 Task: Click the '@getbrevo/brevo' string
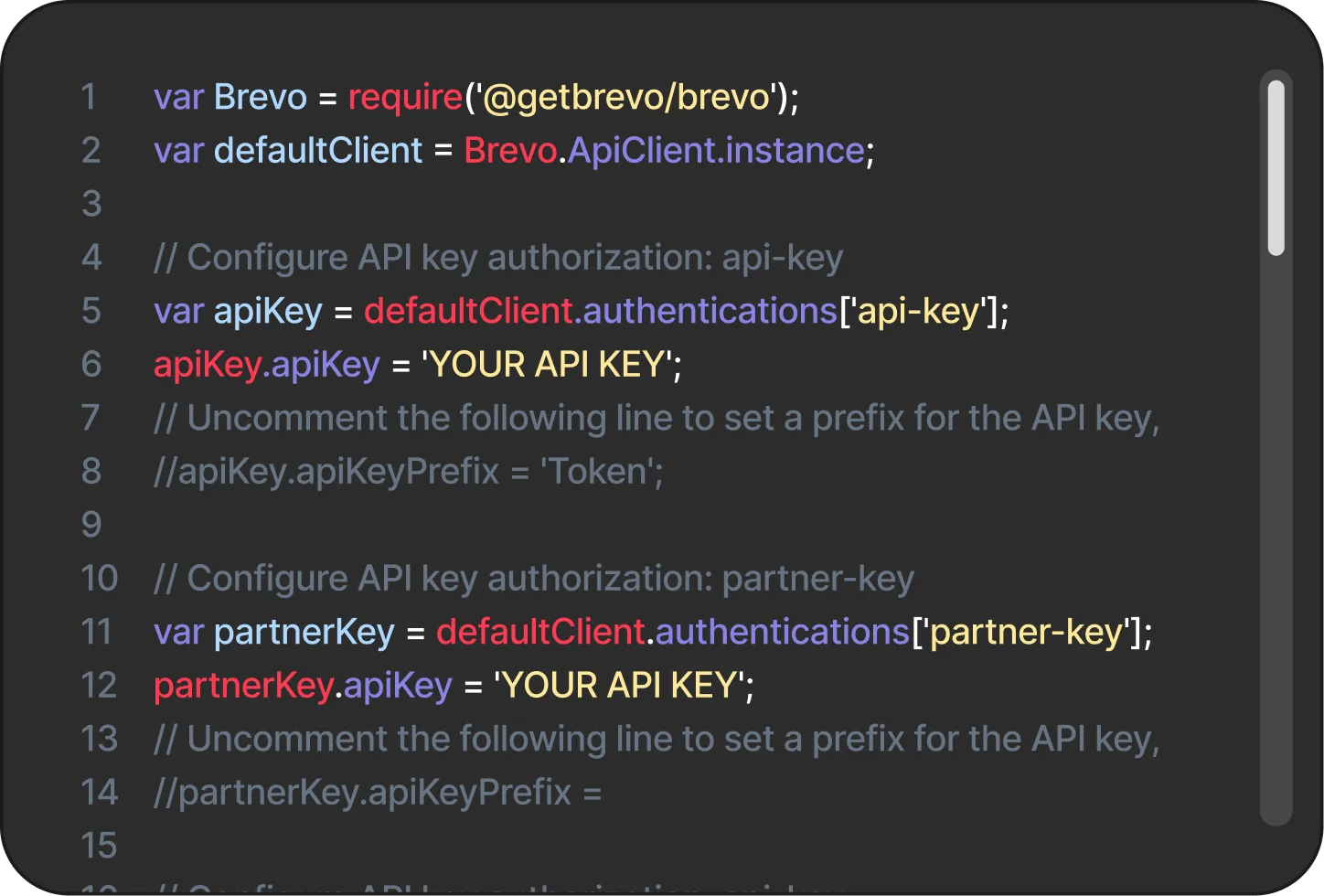coord(626,97)
